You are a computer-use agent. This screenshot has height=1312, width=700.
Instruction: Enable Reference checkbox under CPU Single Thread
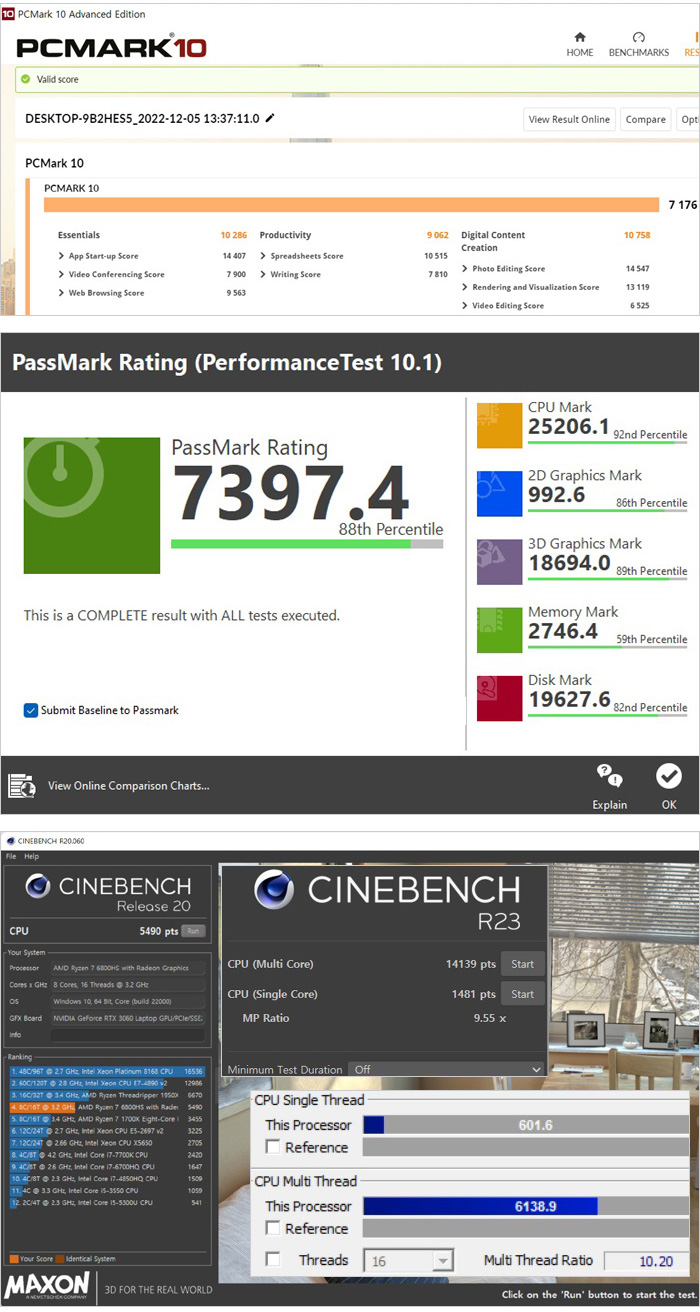tap(274, 1147)
